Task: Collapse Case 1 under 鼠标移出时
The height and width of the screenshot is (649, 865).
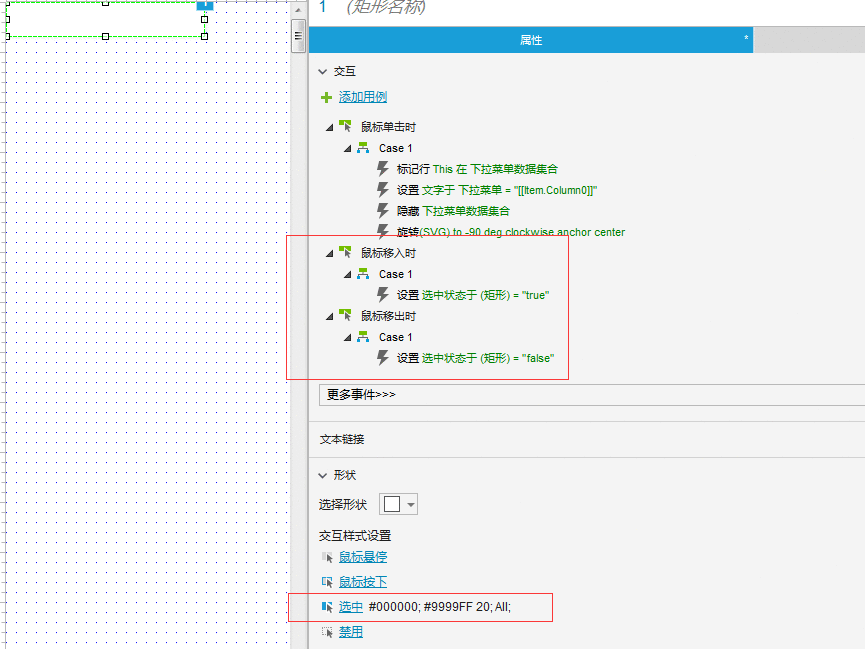Action: point(348,337)
